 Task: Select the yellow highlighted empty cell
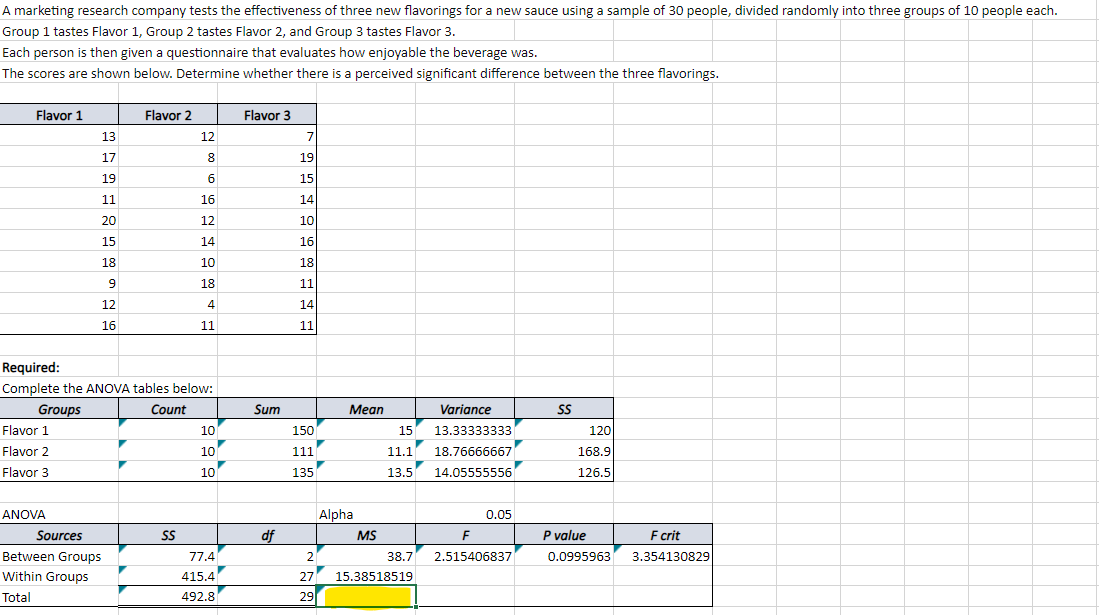pyautogui.click(x=366, y=596)
